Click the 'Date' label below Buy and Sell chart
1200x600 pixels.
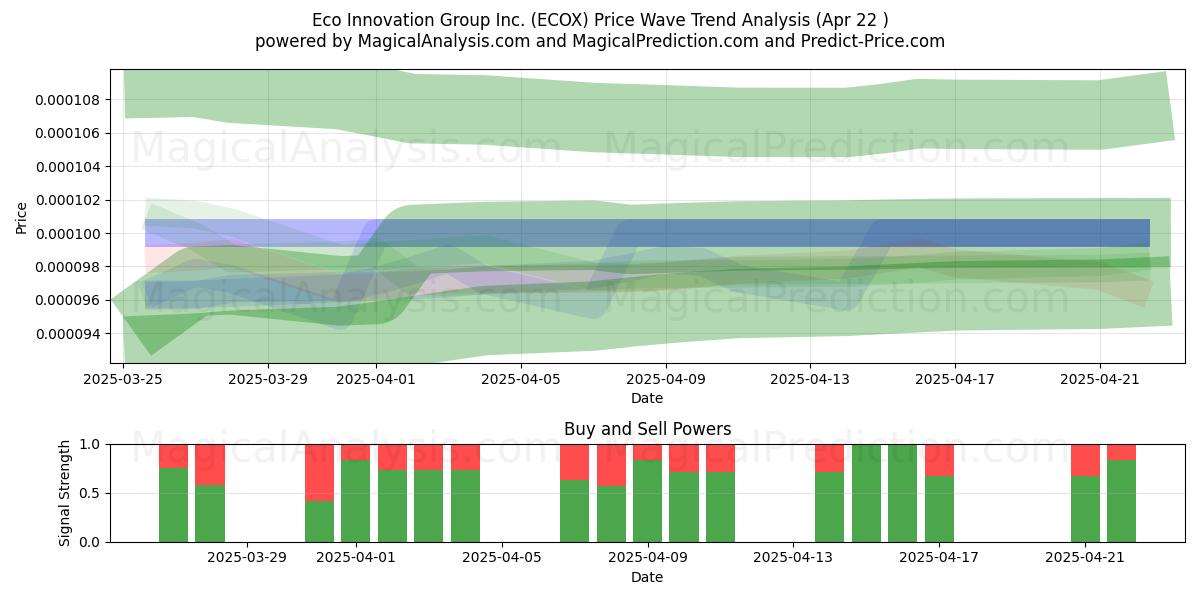point(647,577)
